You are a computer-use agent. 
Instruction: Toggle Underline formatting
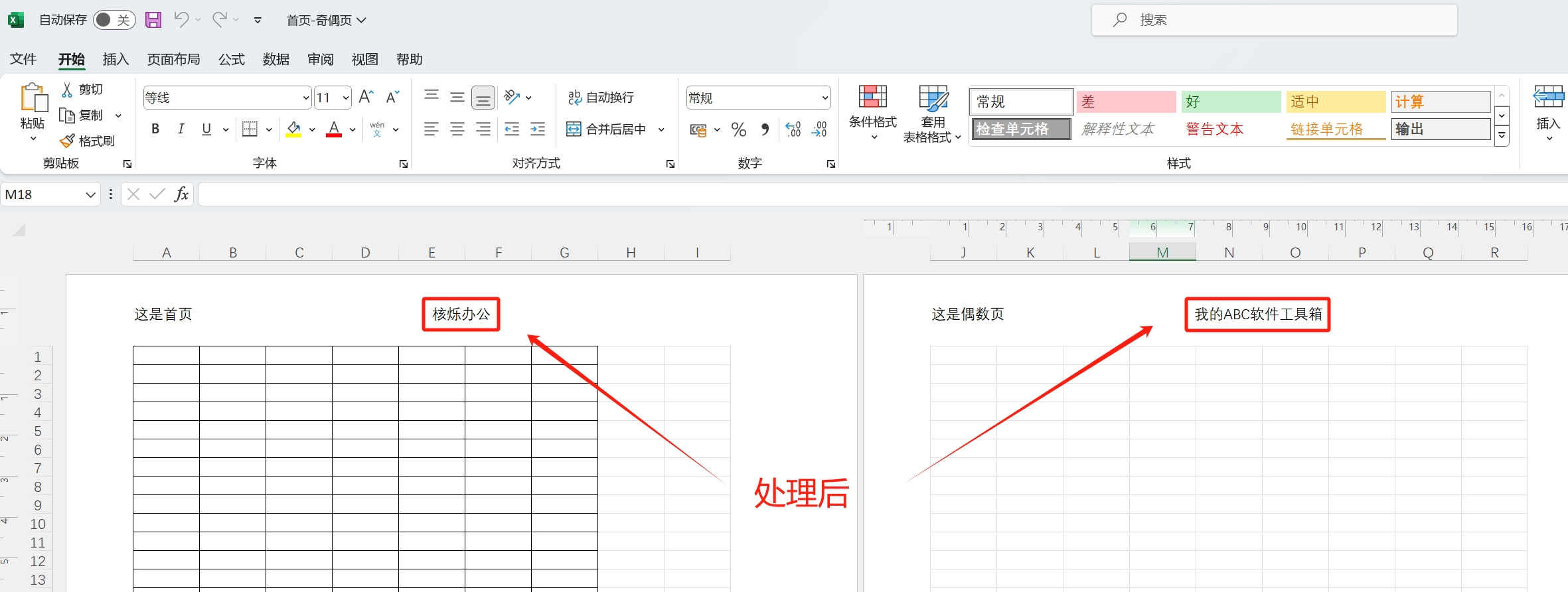(x=206, y=129)
